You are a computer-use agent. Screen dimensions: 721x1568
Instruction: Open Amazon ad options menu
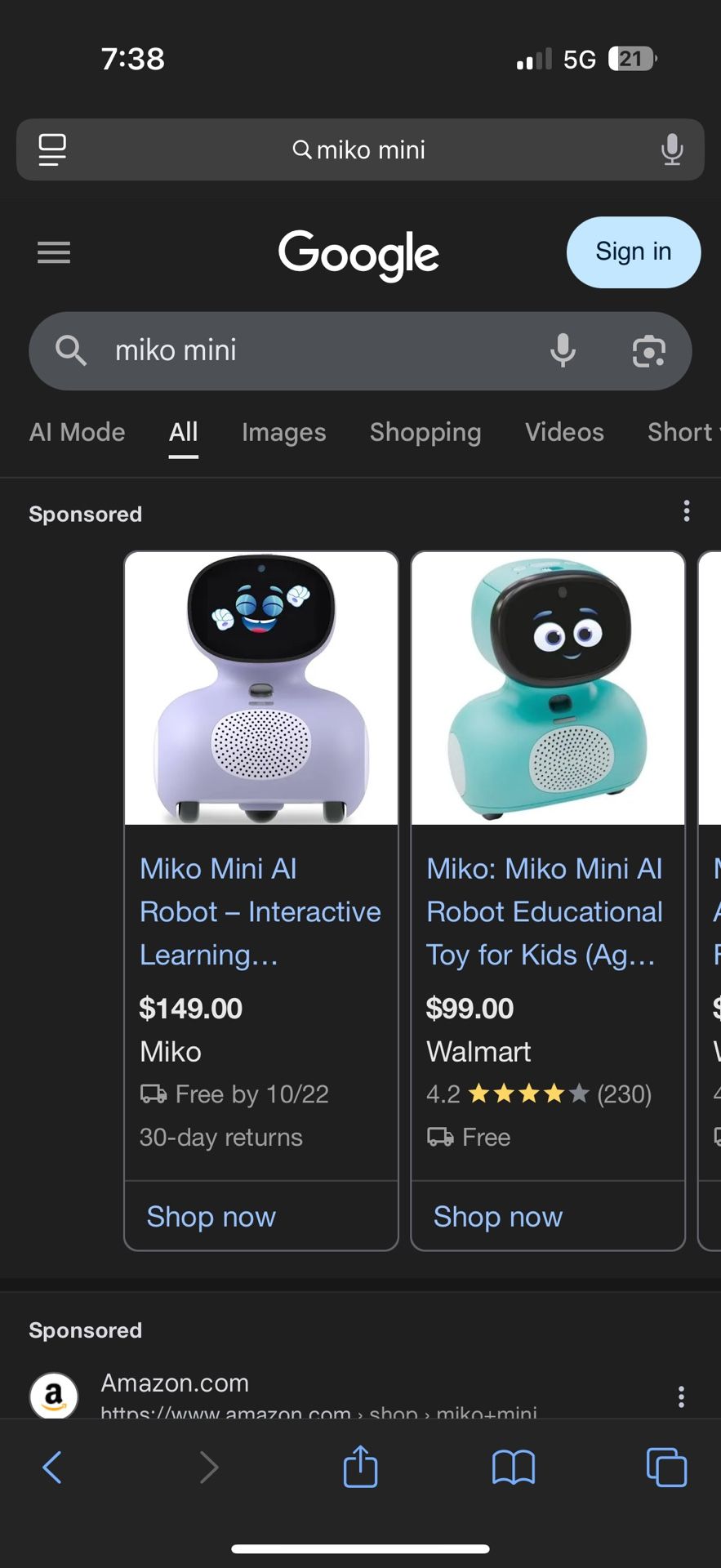tap(681, 1396)
